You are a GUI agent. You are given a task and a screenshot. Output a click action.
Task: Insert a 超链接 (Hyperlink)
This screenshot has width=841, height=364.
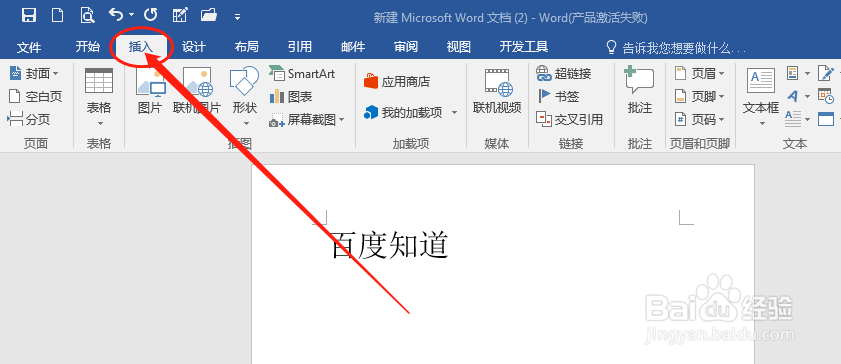pyautogui.click(x=563, y=73)
